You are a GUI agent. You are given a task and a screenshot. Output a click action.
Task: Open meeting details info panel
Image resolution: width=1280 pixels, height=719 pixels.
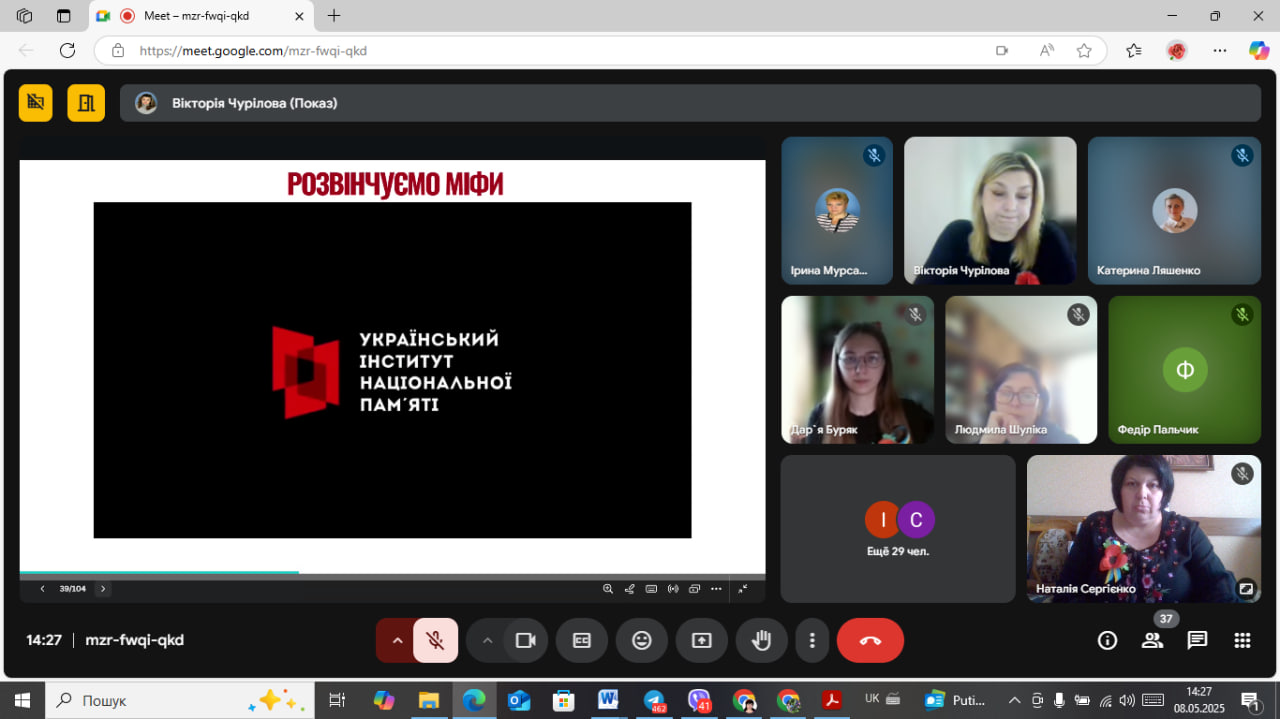(x=1107, y=640)
